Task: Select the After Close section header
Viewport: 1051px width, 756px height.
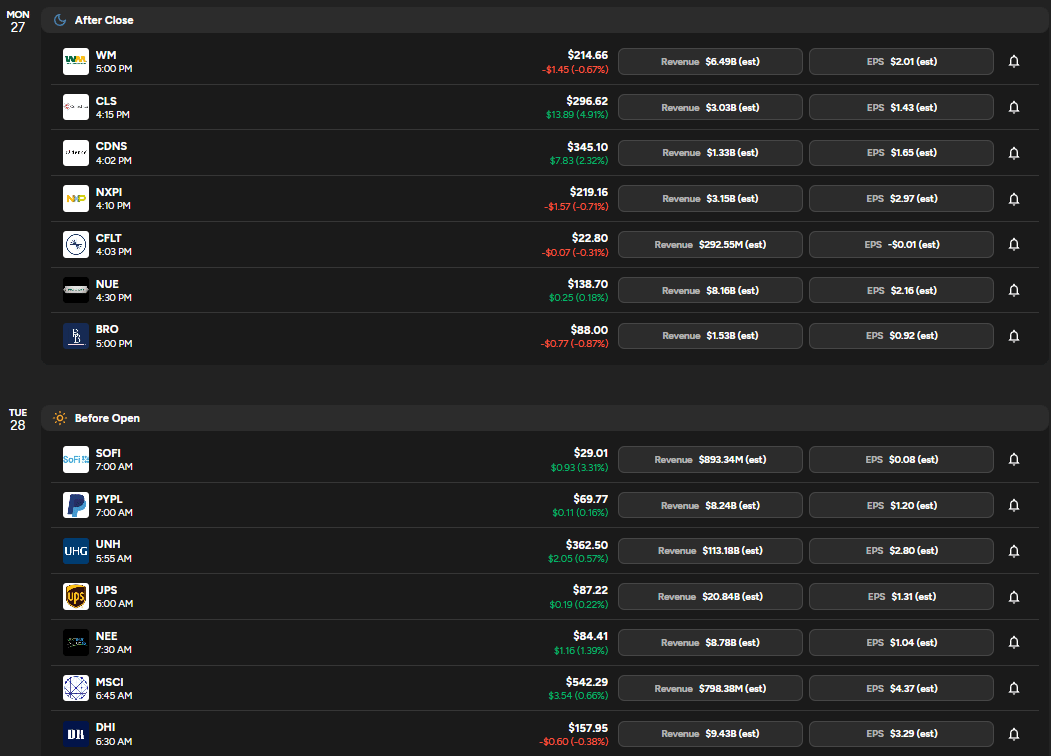Action: point(544,20)
